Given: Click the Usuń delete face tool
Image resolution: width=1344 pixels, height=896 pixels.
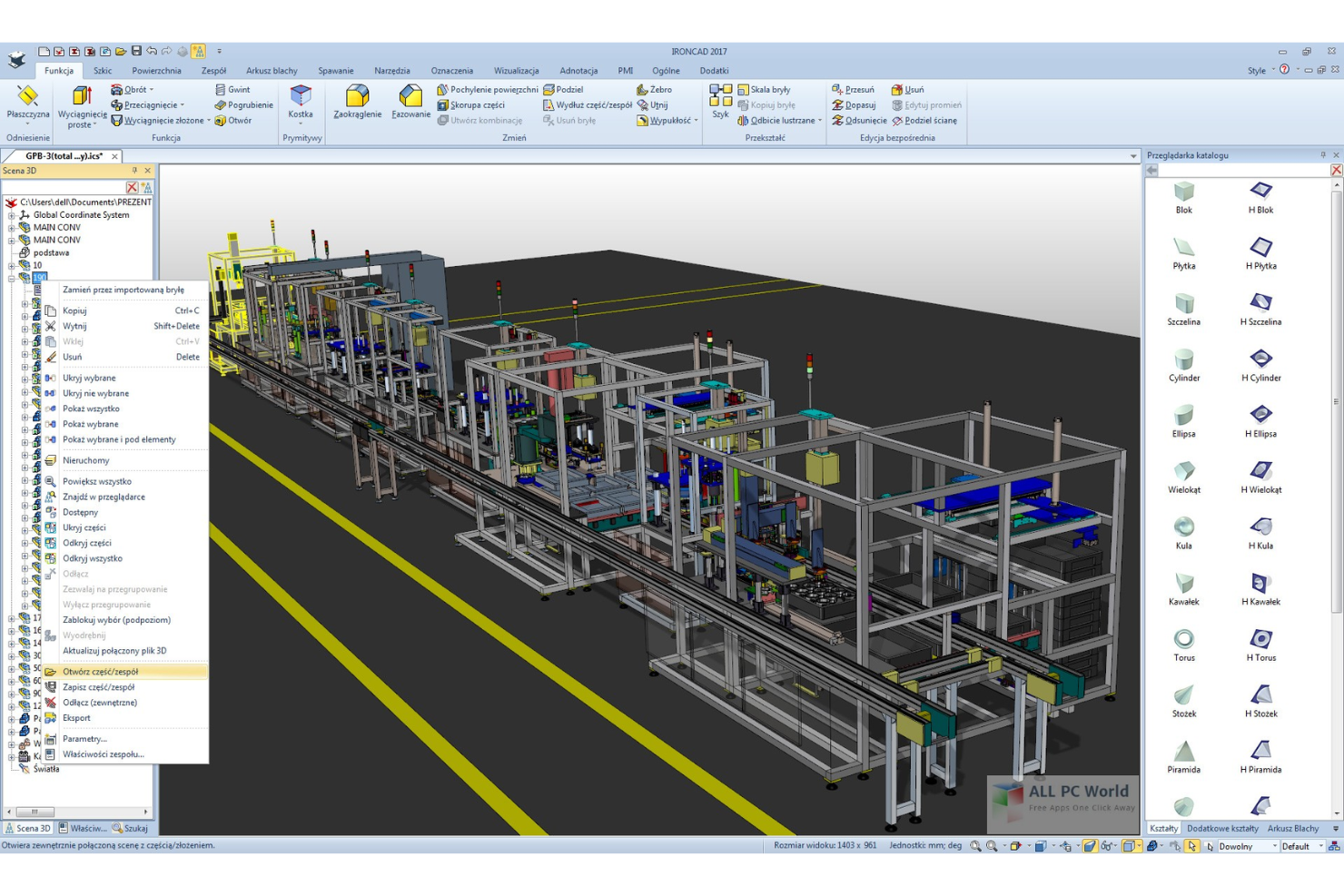Looking at the screenshot, I should (x=907, y=90).
